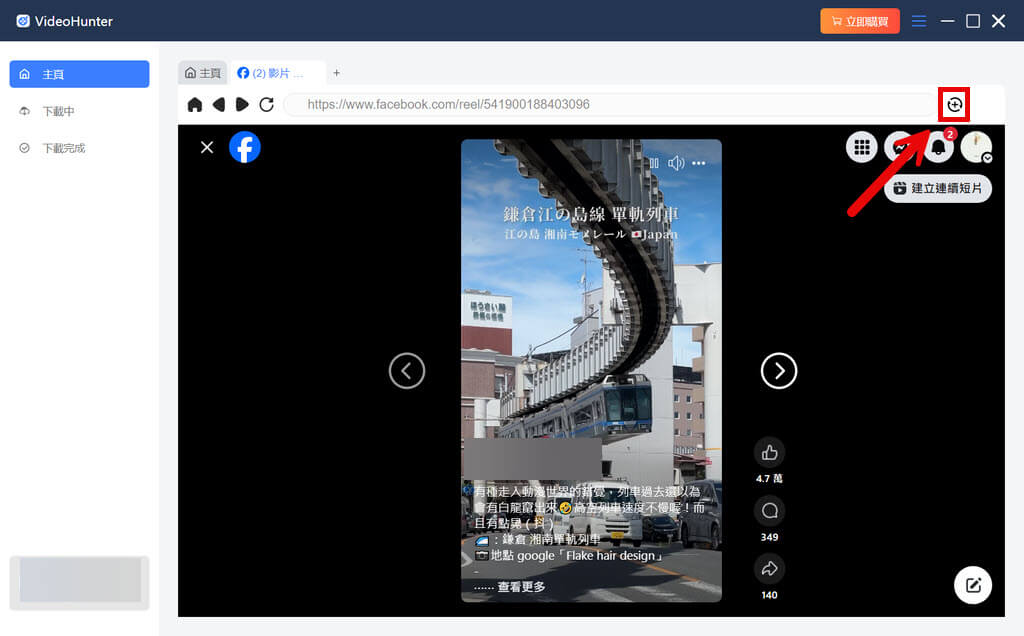The height and width of the screenshot is (636, 1024).
Task: Open a new browser tab with the plus
Action: tap(337, 72)
